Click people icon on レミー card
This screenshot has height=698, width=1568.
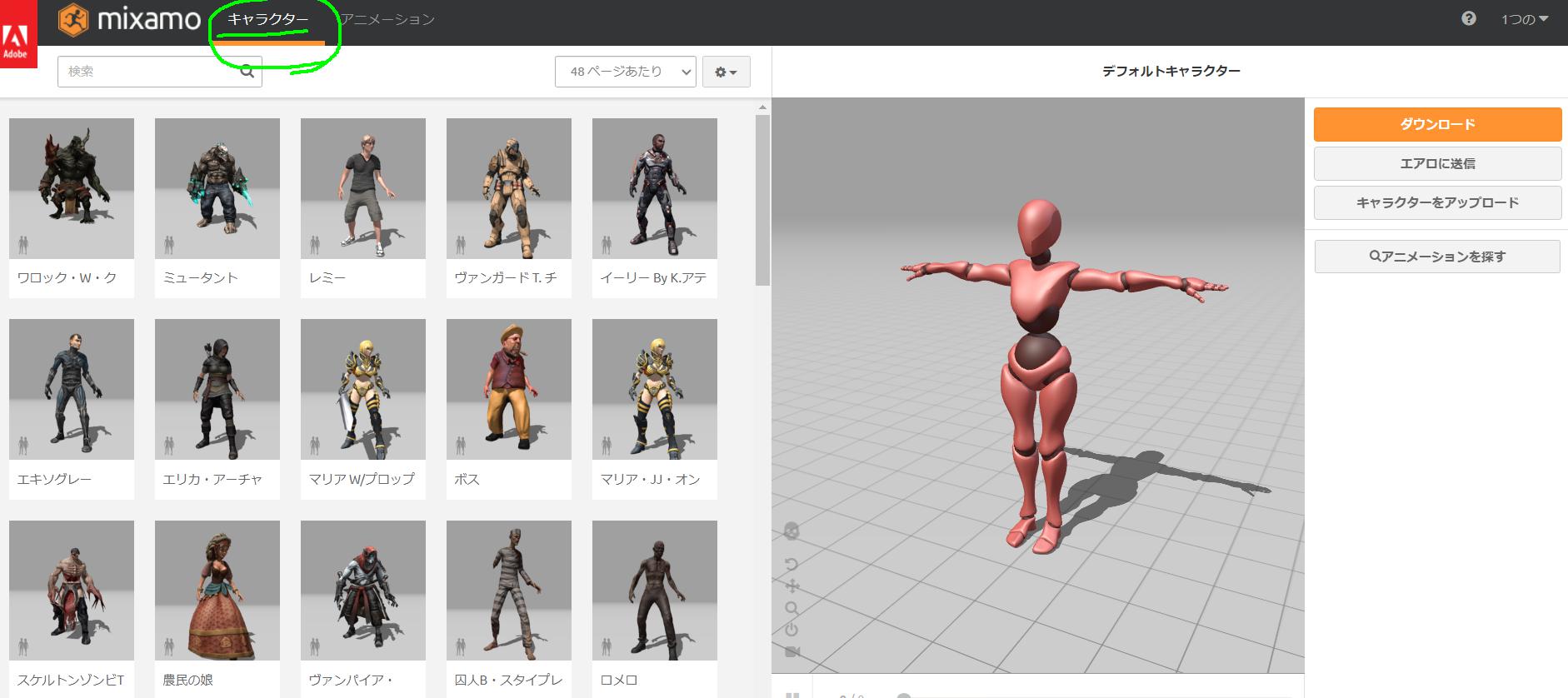[x=315, y=245]
